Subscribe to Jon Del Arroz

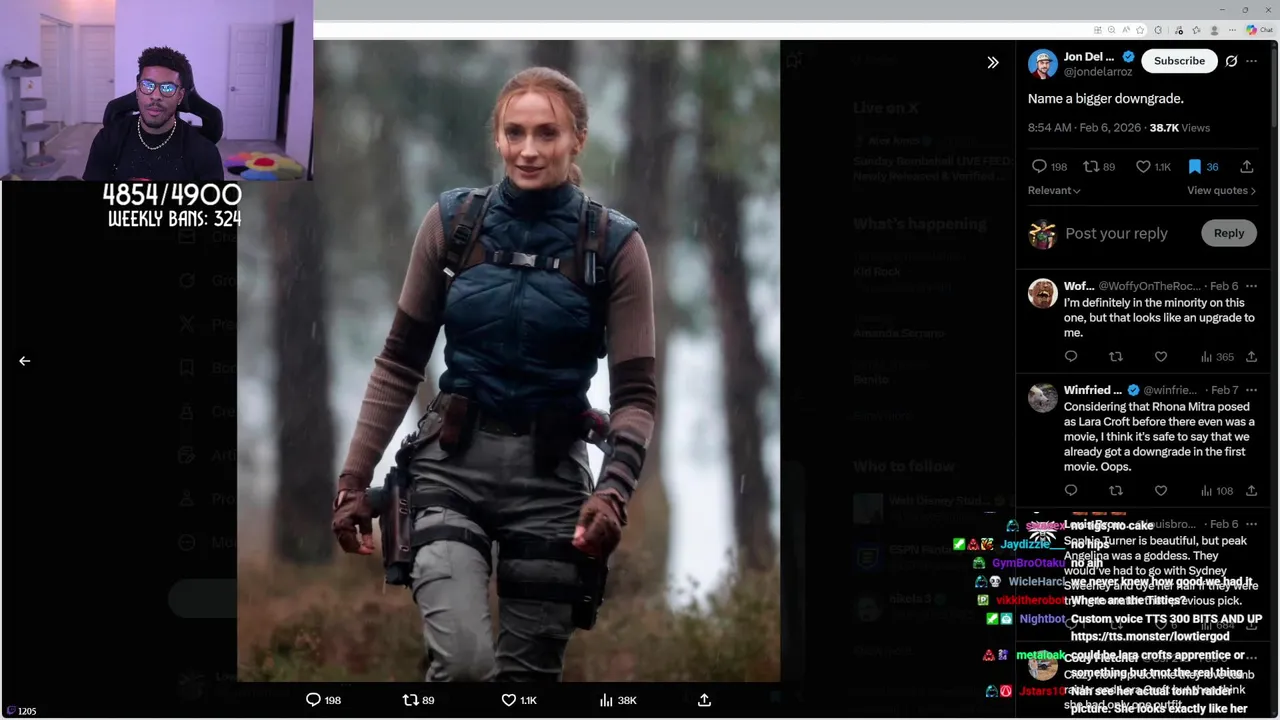[x=1179, y=61]
